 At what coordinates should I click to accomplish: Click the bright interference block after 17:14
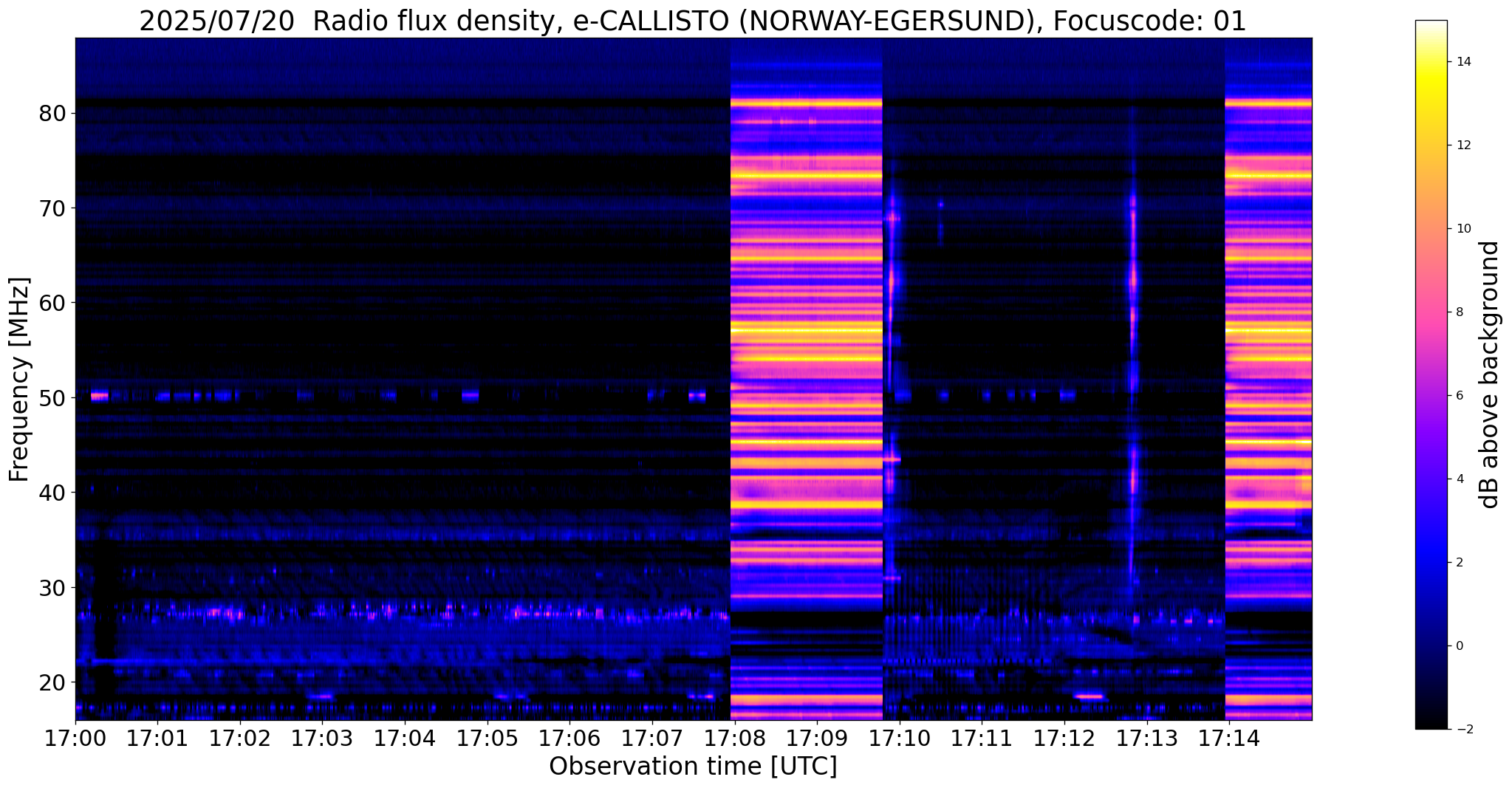pos(1268,379)
